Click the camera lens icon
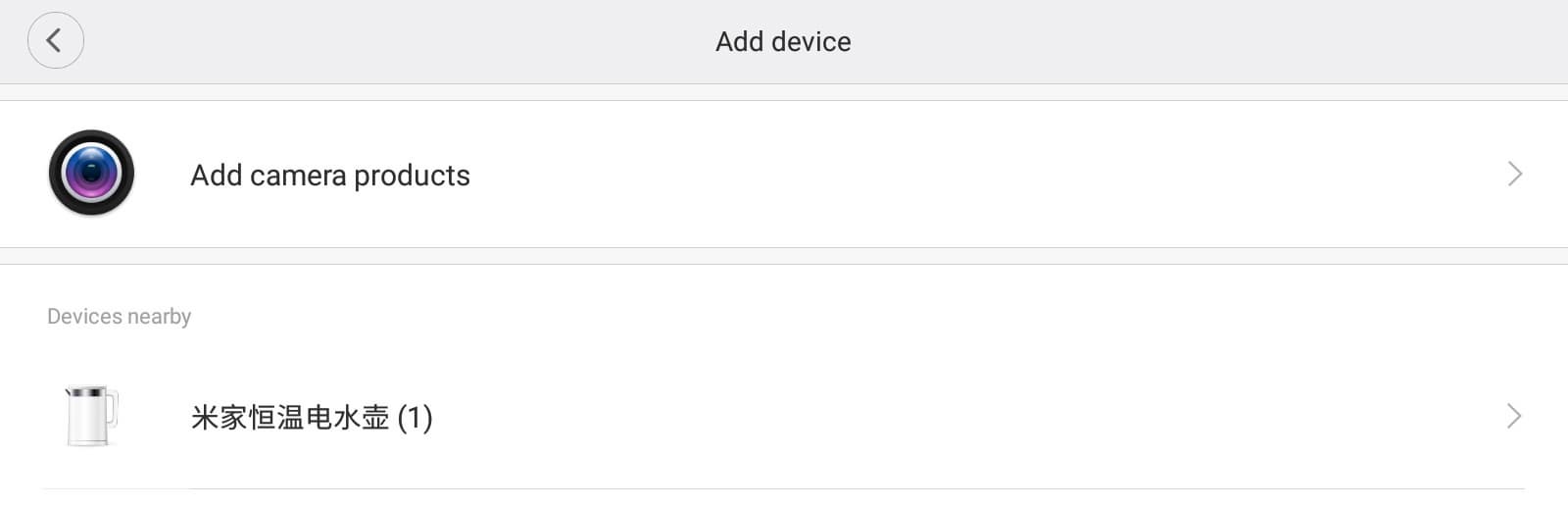 click(x=91, y=174)
